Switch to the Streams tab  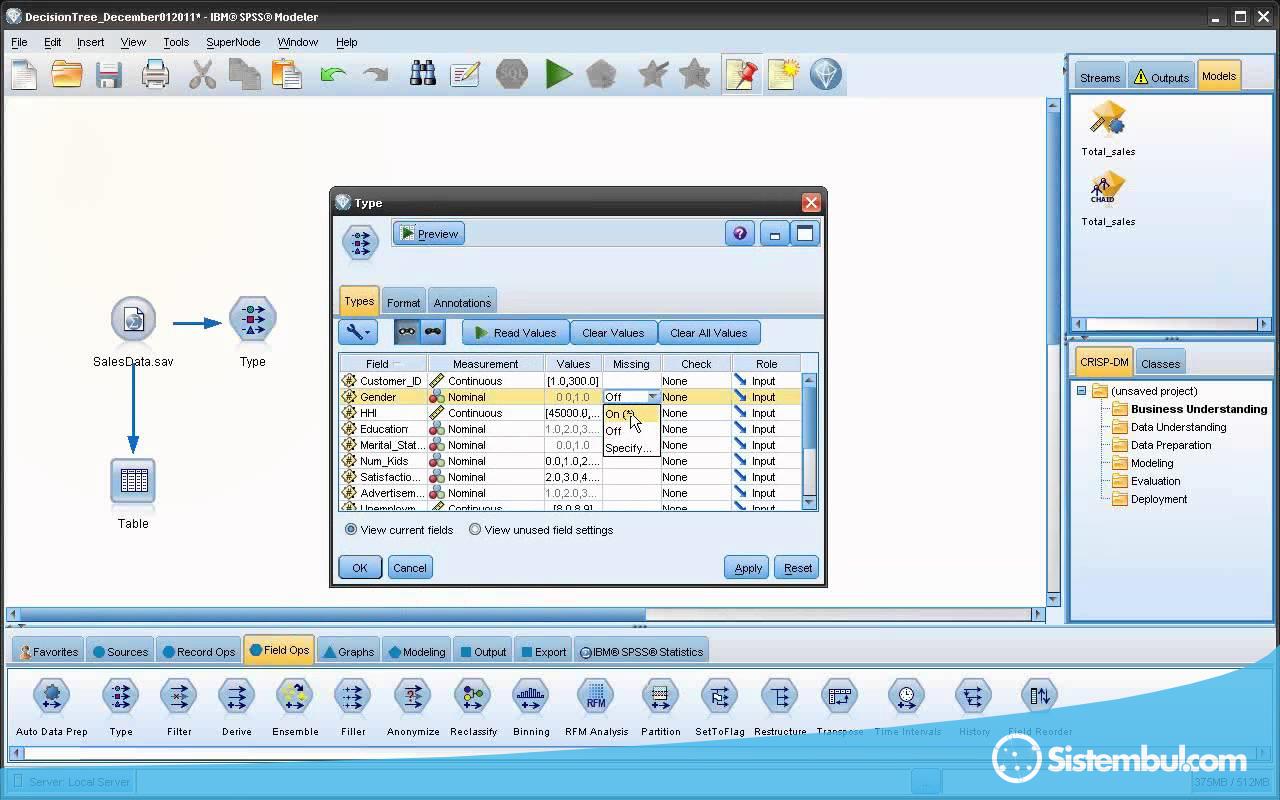tap(1100, 77)
